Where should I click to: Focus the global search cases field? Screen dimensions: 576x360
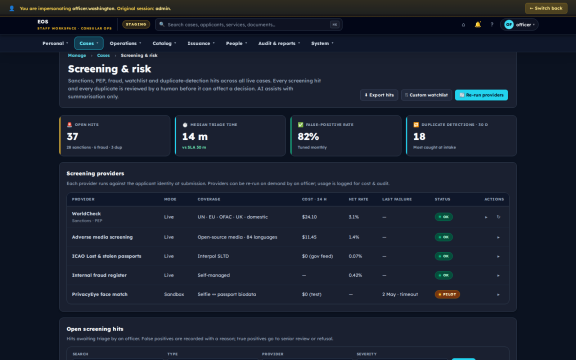pos(248,25)
